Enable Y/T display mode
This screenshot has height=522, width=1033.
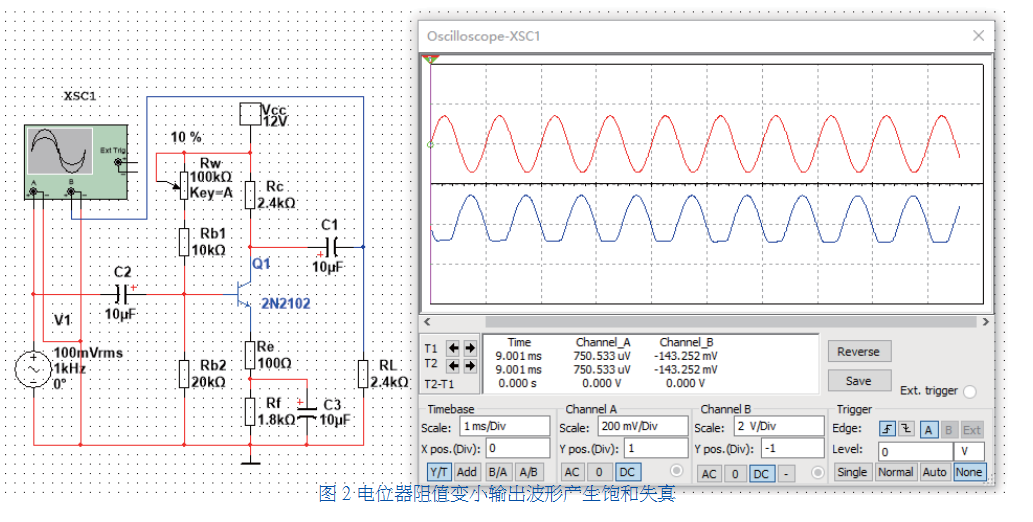[x=439, y=472]
